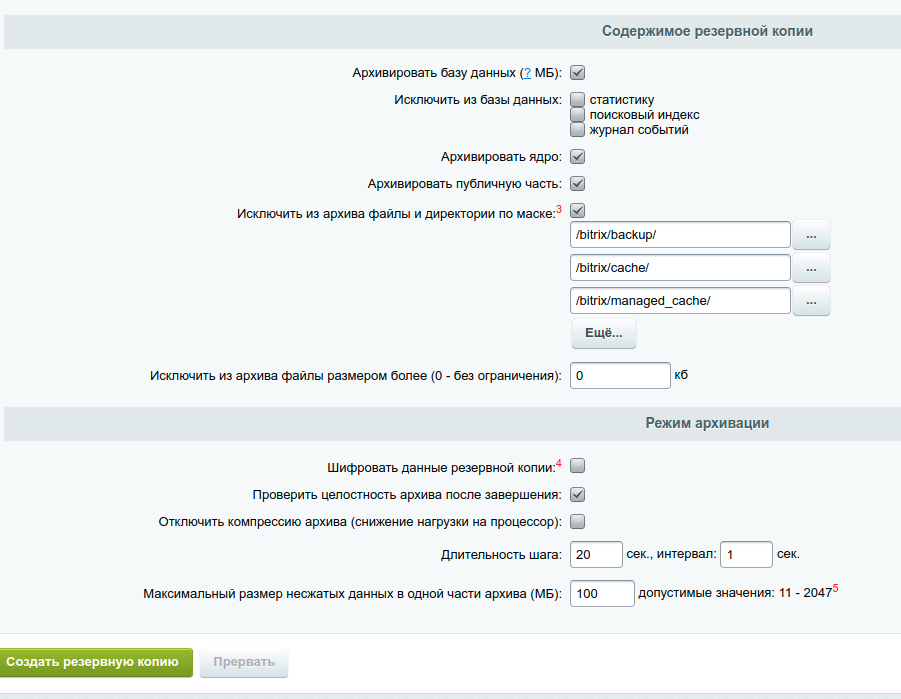Click the step duration field showing 20
Image resolution: width=901 pixels, height=699 pixels.
(x=596, y=555)
